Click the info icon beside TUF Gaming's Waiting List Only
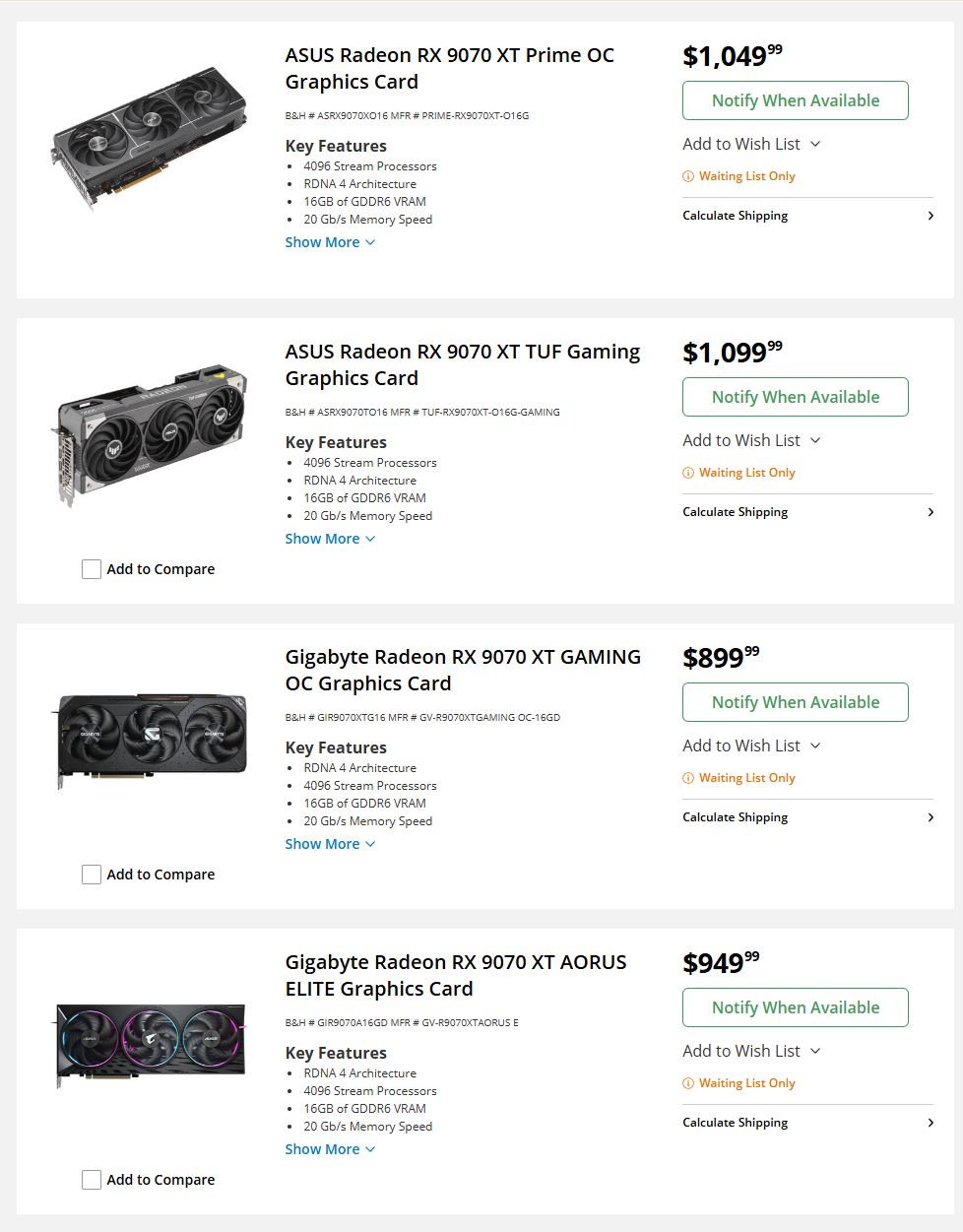The image size is (963, 1232). click(x=687, y=472)
